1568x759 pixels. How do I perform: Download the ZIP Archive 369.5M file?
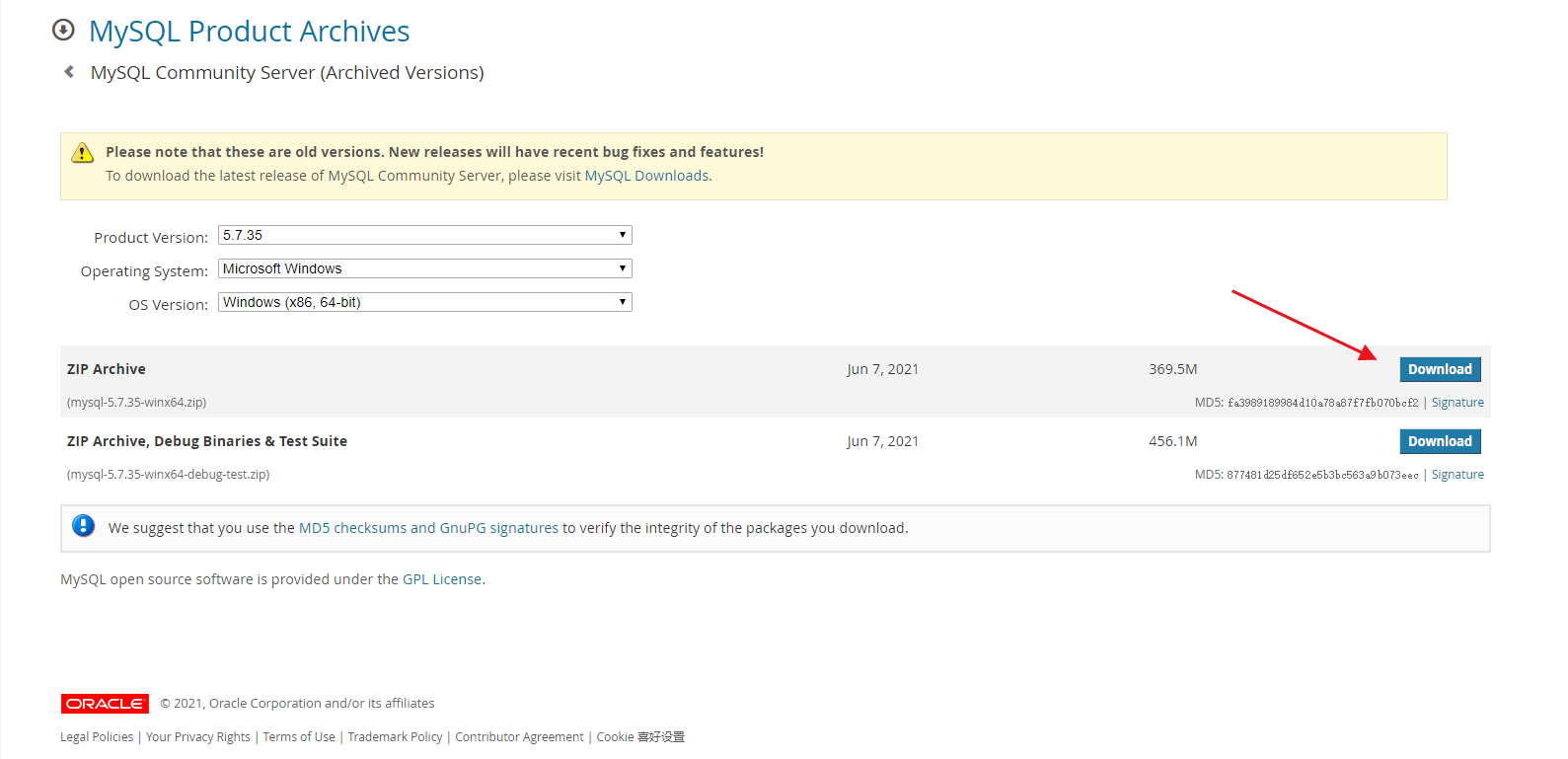[x=1440, y=369]
